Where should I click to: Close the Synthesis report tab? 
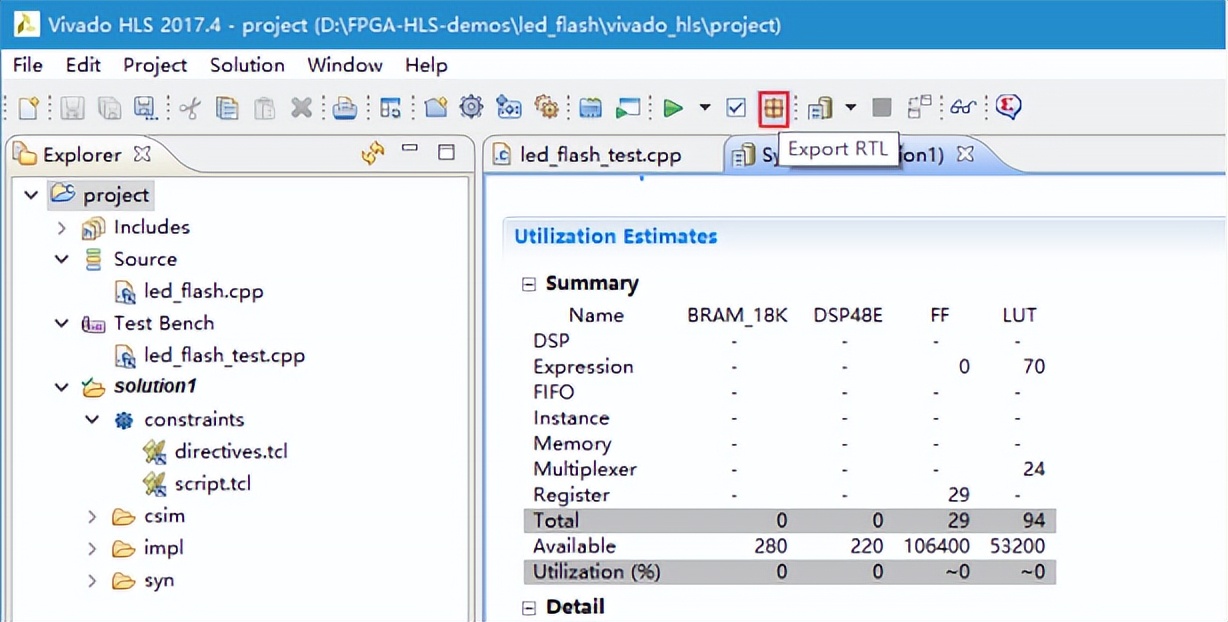click(965, 155)
